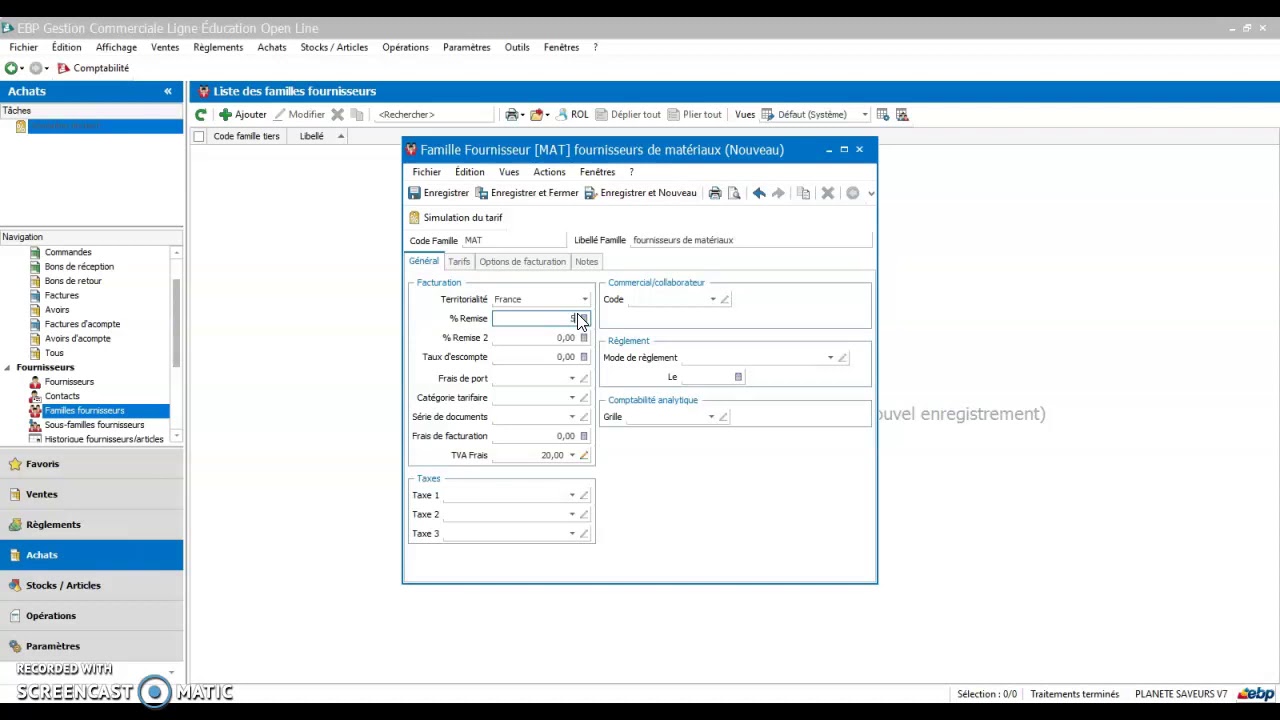
Task: Open the TVA Frais dropdown
Action: click(572, 455)
